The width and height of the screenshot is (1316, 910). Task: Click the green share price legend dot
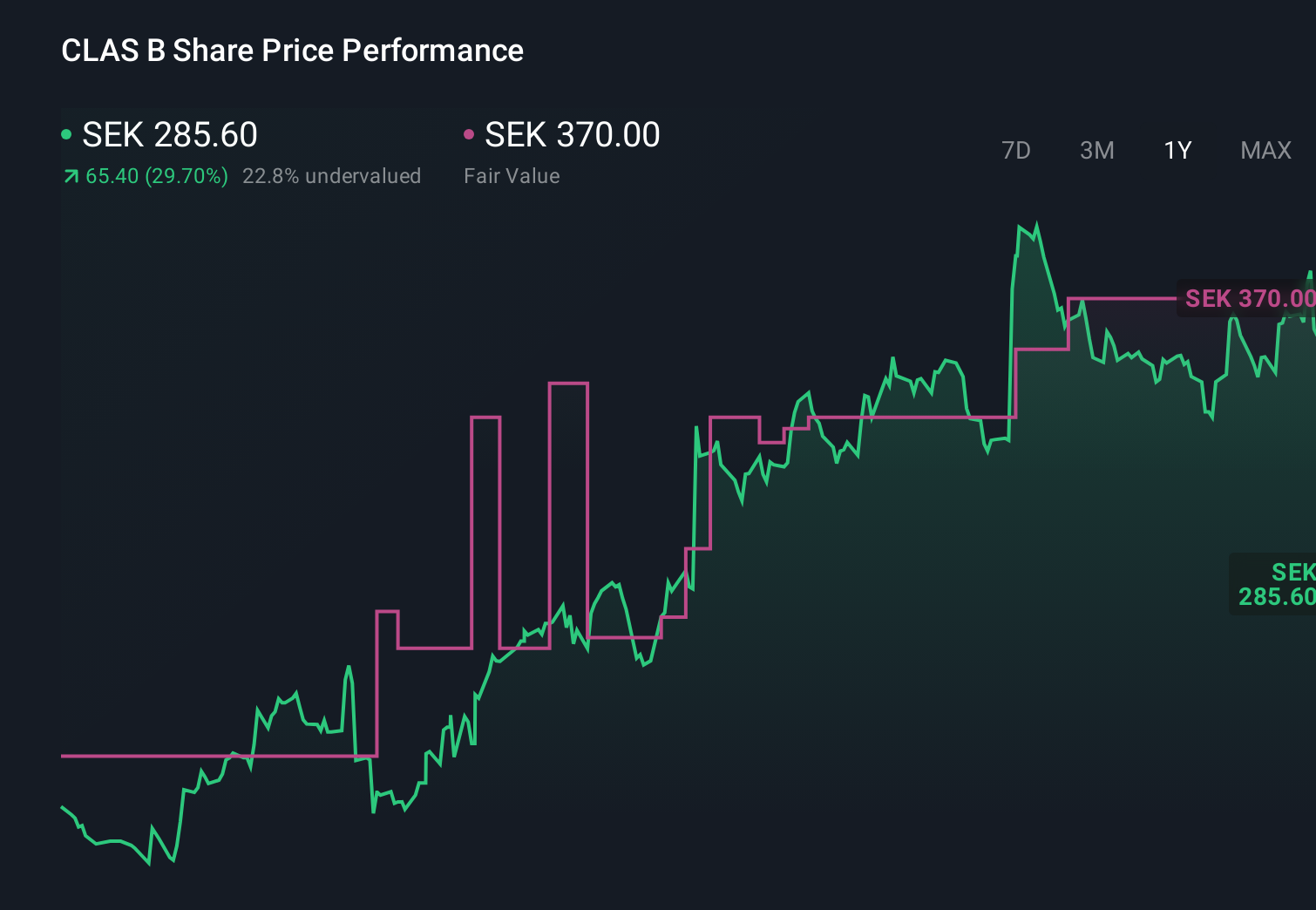pos(66,133)
